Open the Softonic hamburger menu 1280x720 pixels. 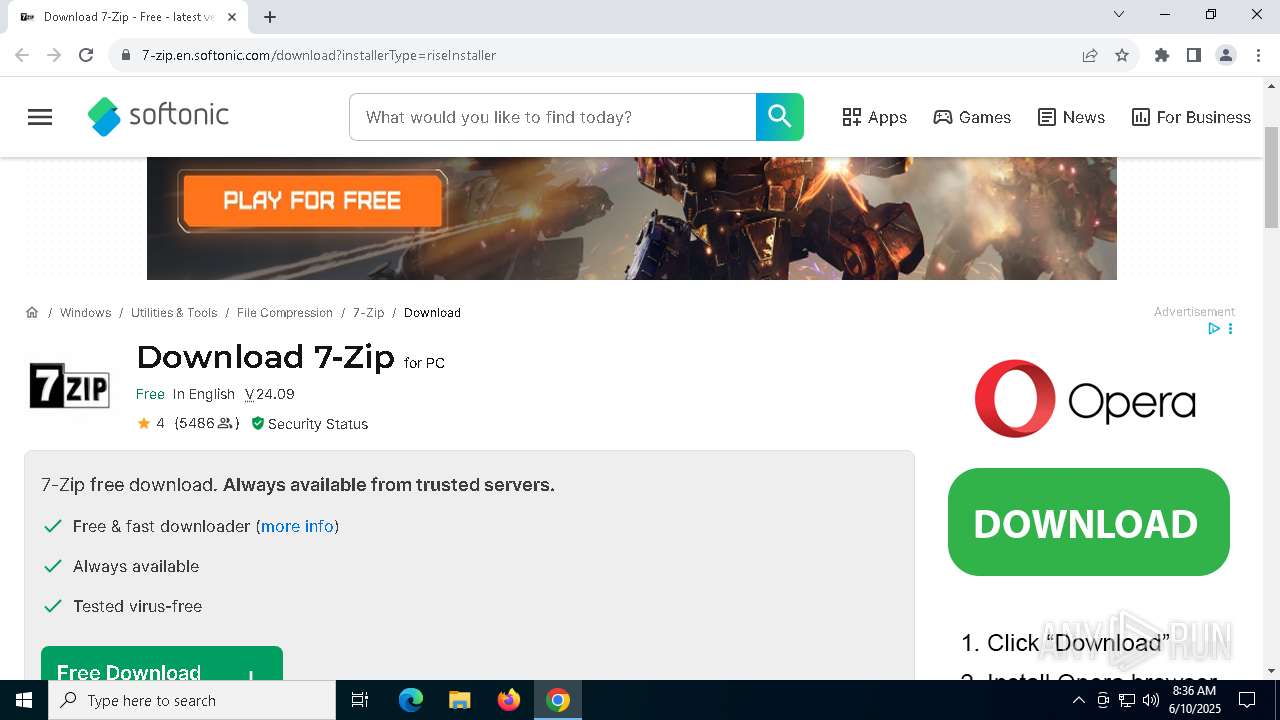(40, 117)
